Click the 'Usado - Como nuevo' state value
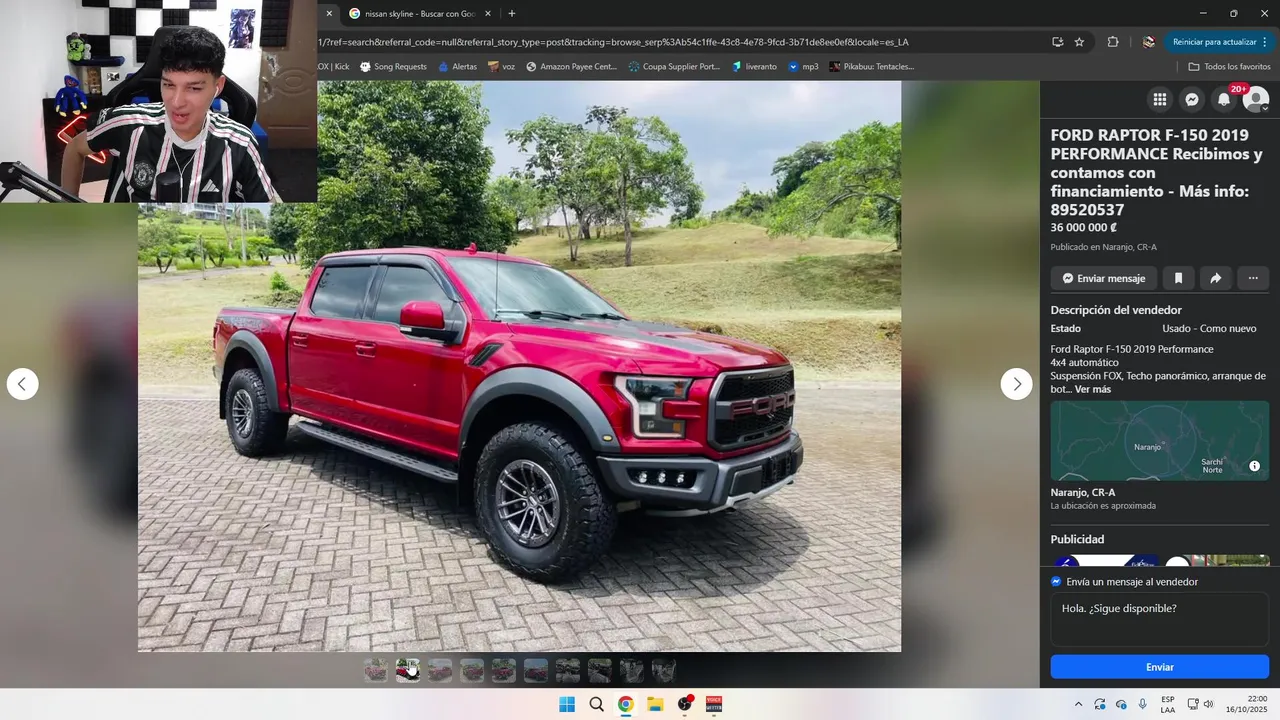The image size is (1280, 720). point(1209,328)
